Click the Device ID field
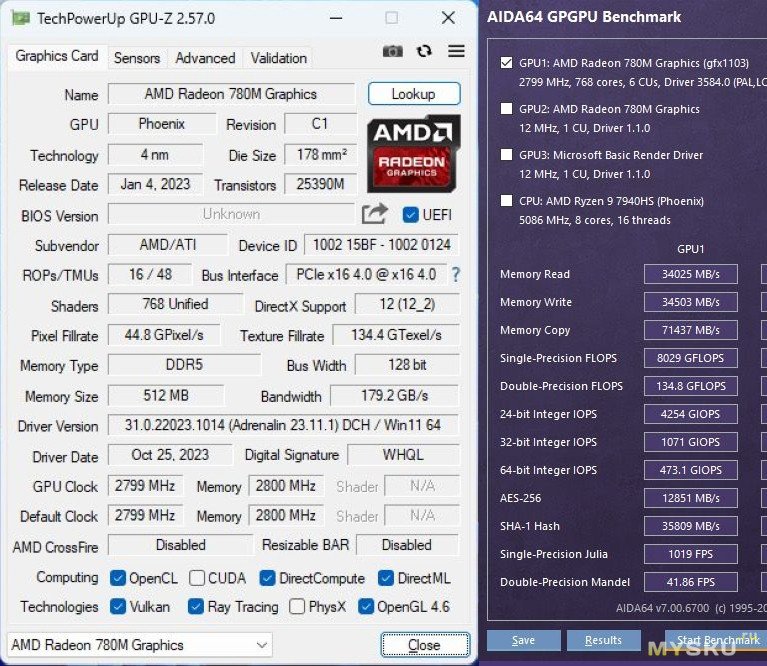The width and height of the screenshot is (767, 666). (381, 244)
